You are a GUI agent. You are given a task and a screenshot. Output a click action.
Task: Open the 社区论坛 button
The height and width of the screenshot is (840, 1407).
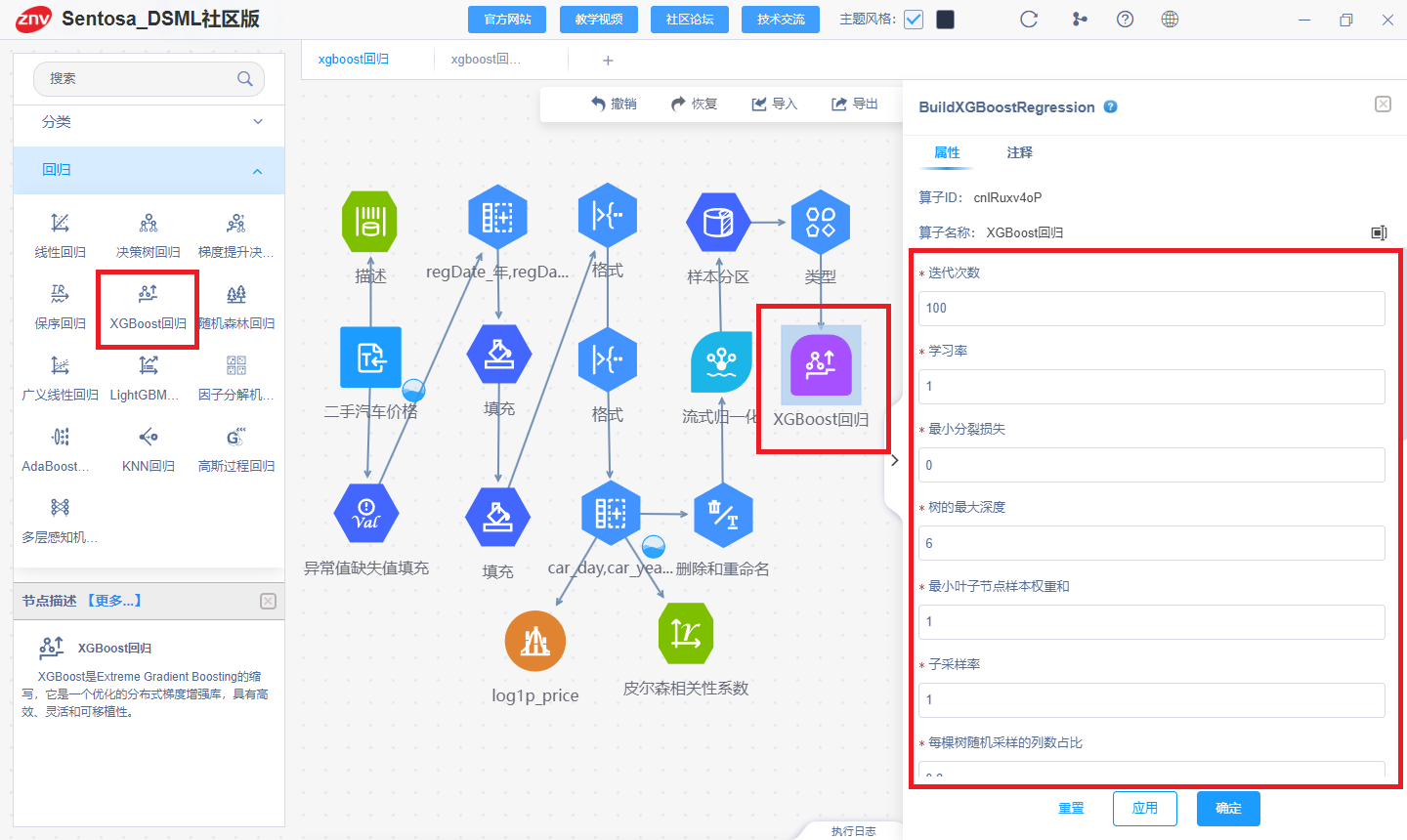tap(690, 20)
